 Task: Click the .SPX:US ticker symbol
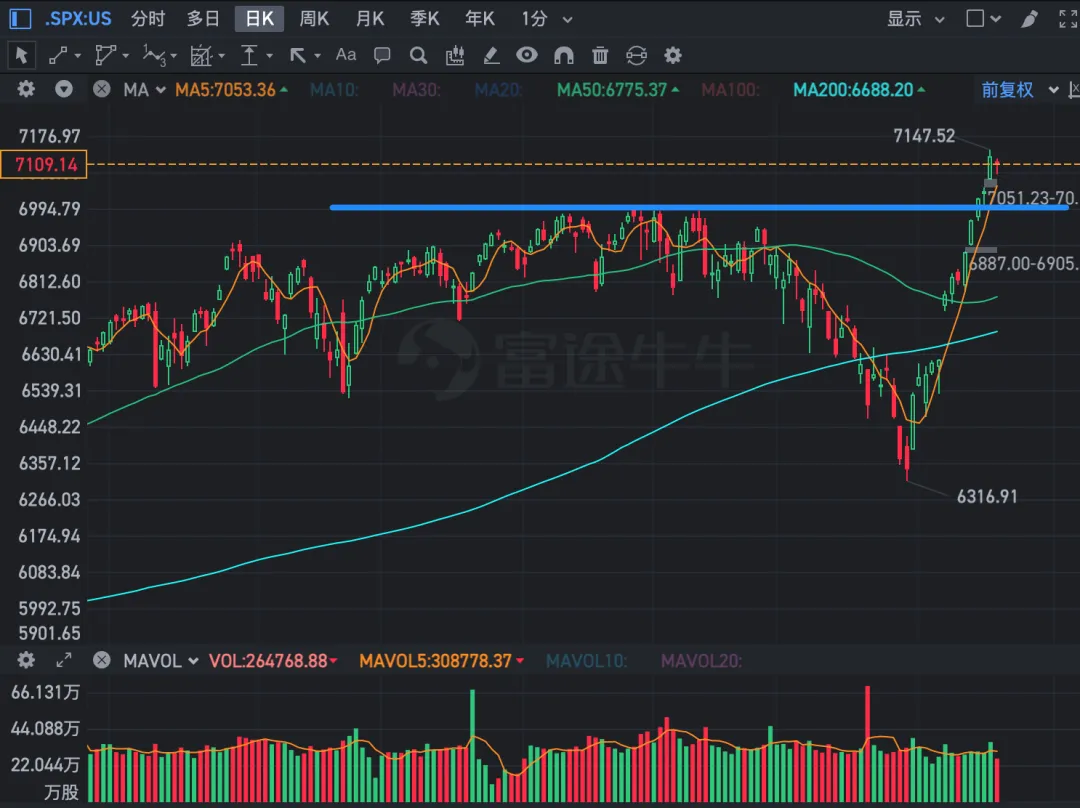pyautogui.click(x=78, y=19)
